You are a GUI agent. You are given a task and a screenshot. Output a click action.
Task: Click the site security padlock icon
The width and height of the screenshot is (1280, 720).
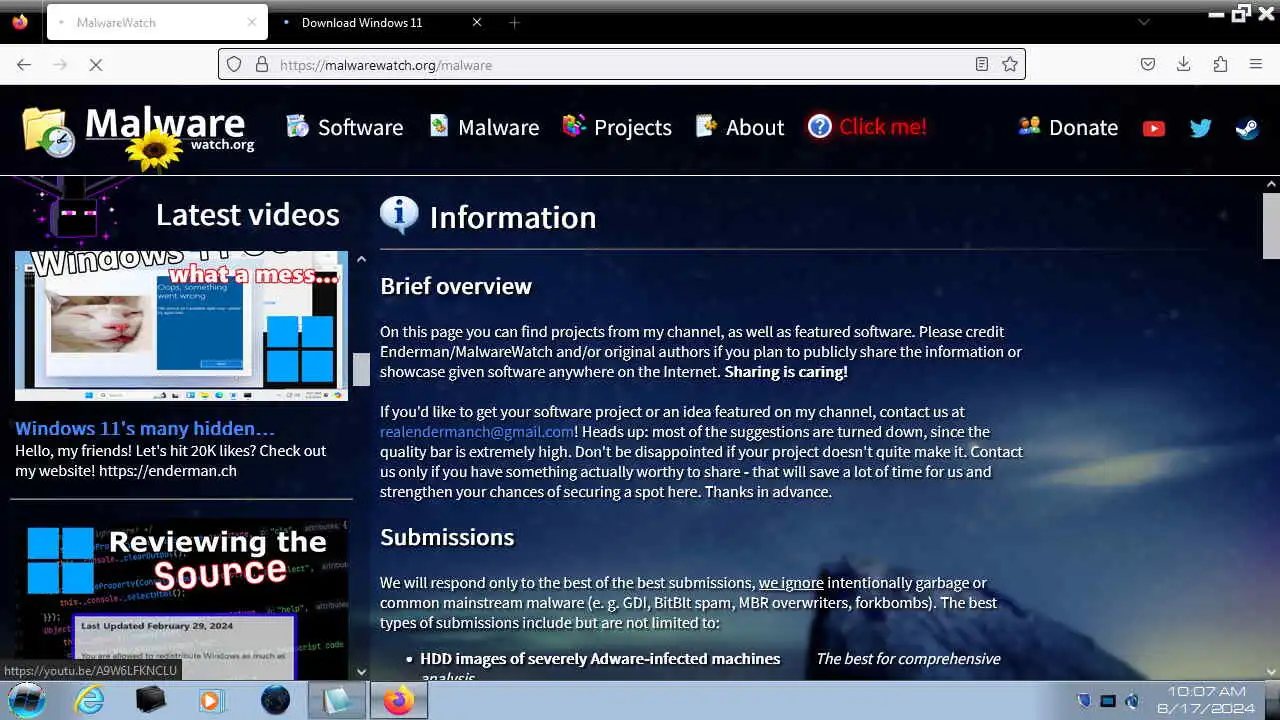tap(262, 64)
